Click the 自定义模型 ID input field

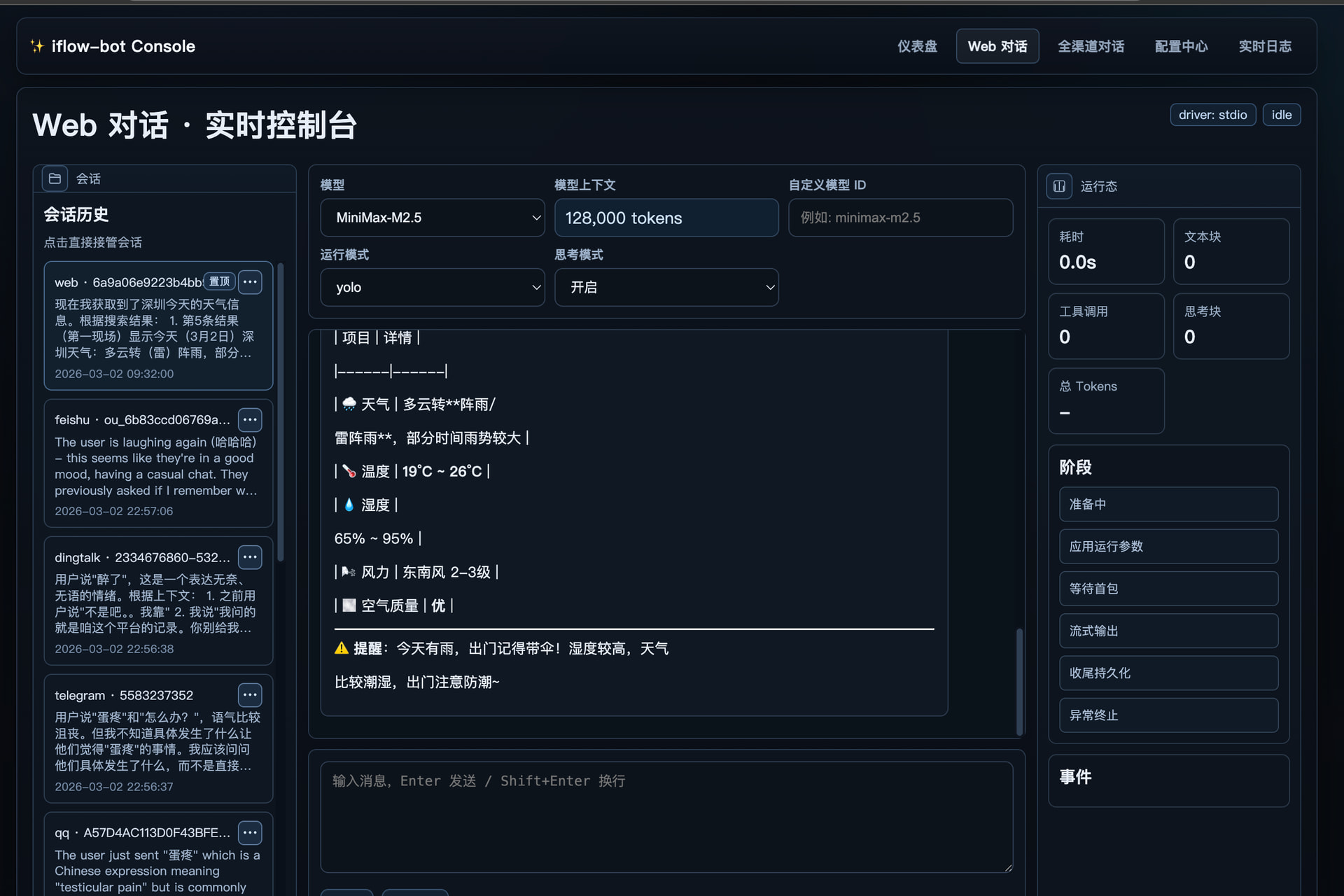(x=900, y=218)
